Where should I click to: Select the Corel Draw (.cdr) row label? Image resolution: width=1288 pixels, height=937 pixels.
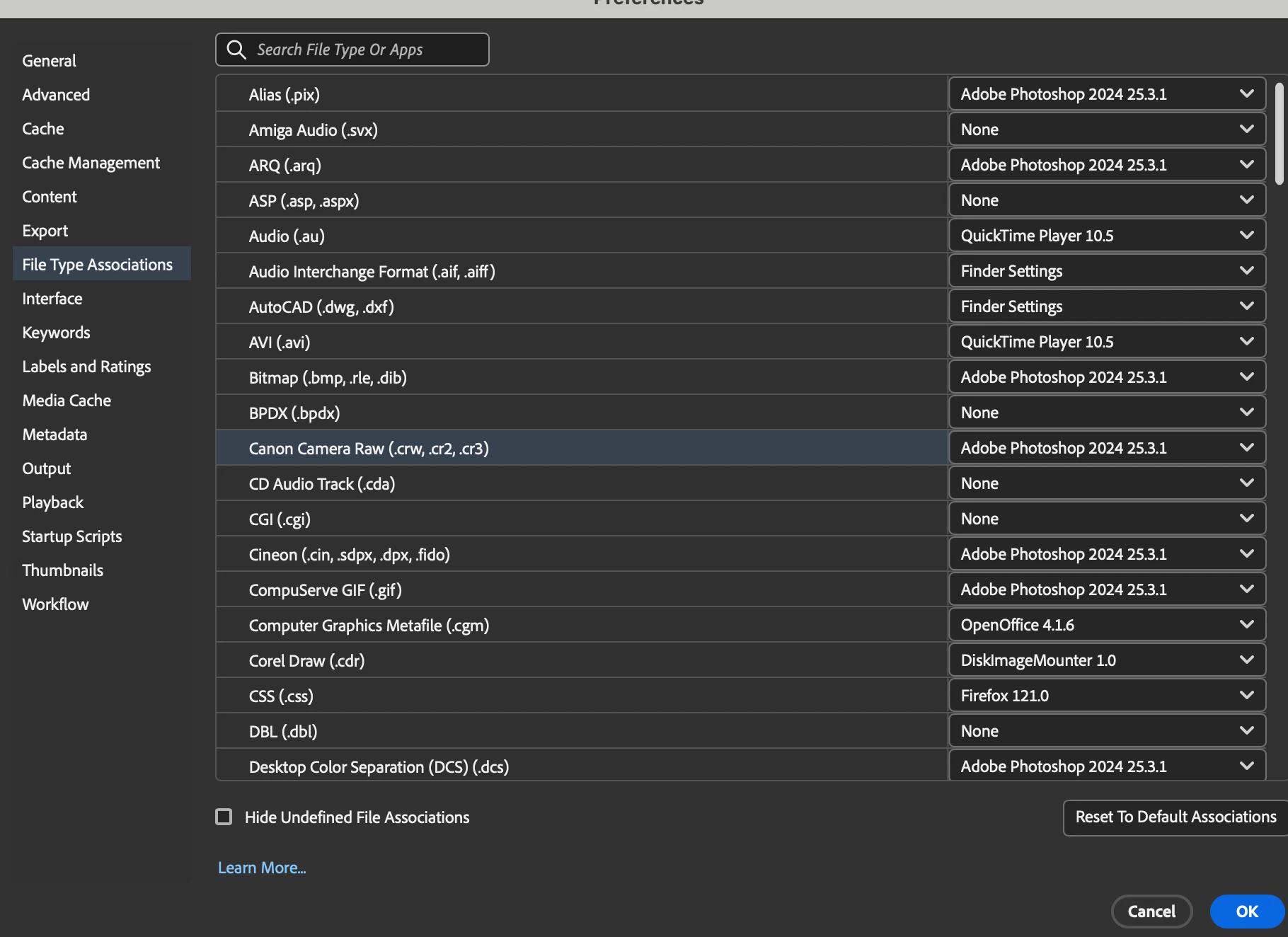[x=307, y=661]
